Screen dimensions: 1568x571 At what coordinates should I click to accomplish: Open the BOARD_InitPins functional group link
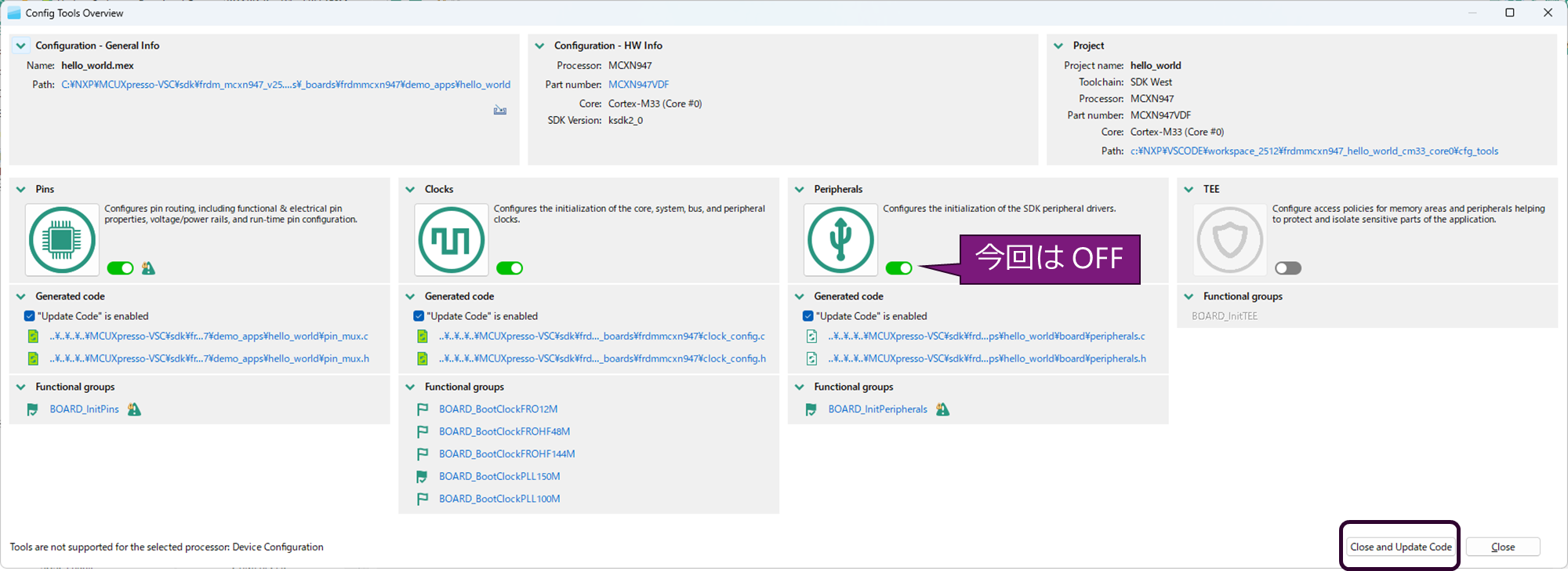click(x=84, y=409)
